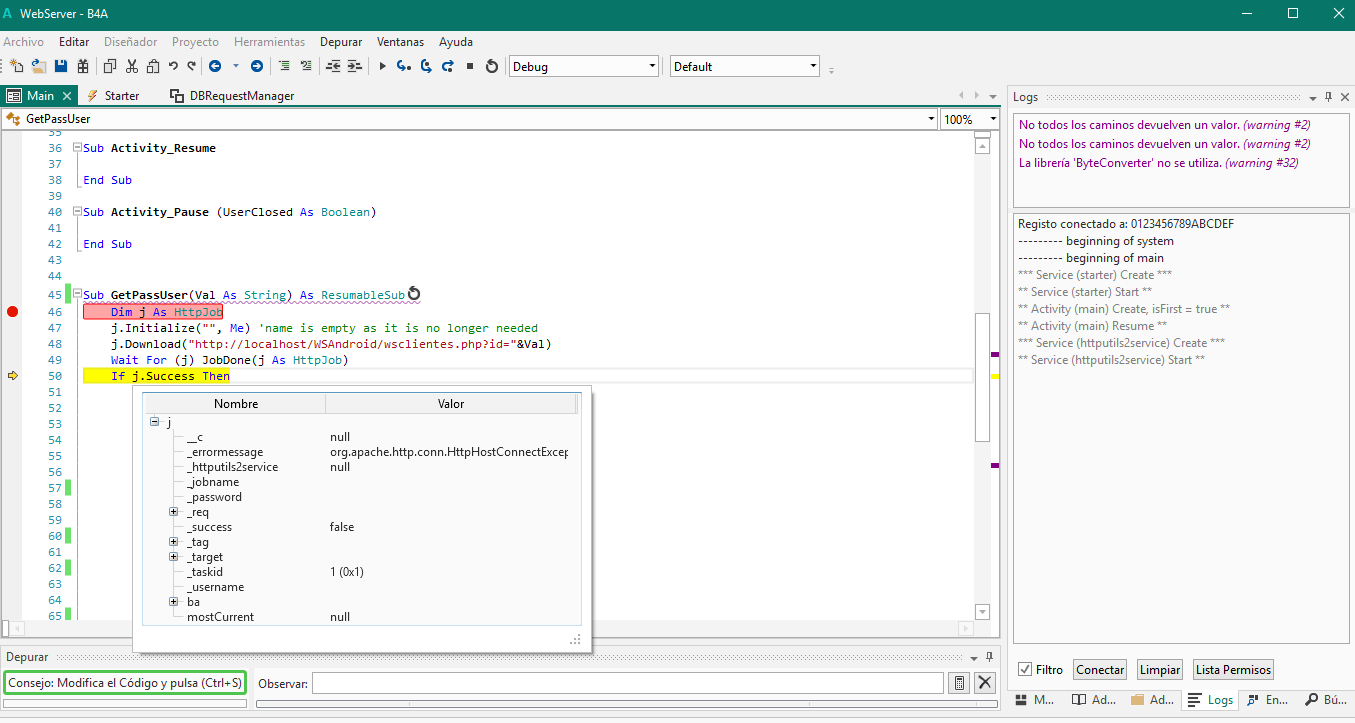Stop debugging with the square stop icon

pyautogui.click(x=470, y=66)
